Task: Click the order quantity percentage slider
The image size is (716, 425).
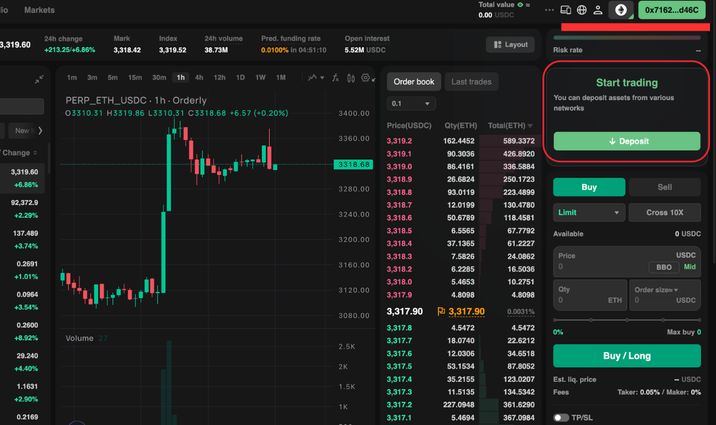Action: 626,318
